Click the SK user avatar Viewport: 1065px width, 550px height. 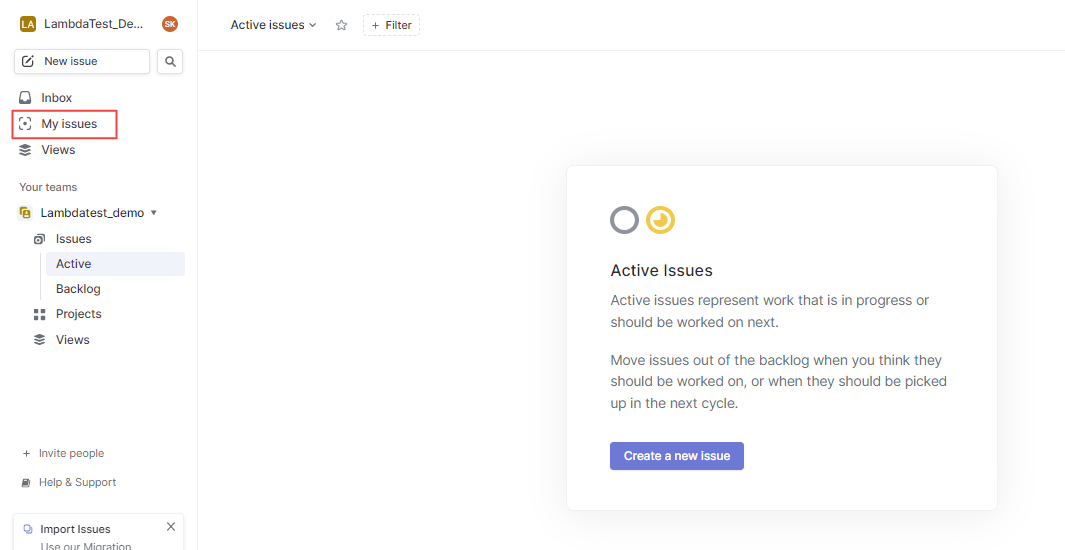170,24
